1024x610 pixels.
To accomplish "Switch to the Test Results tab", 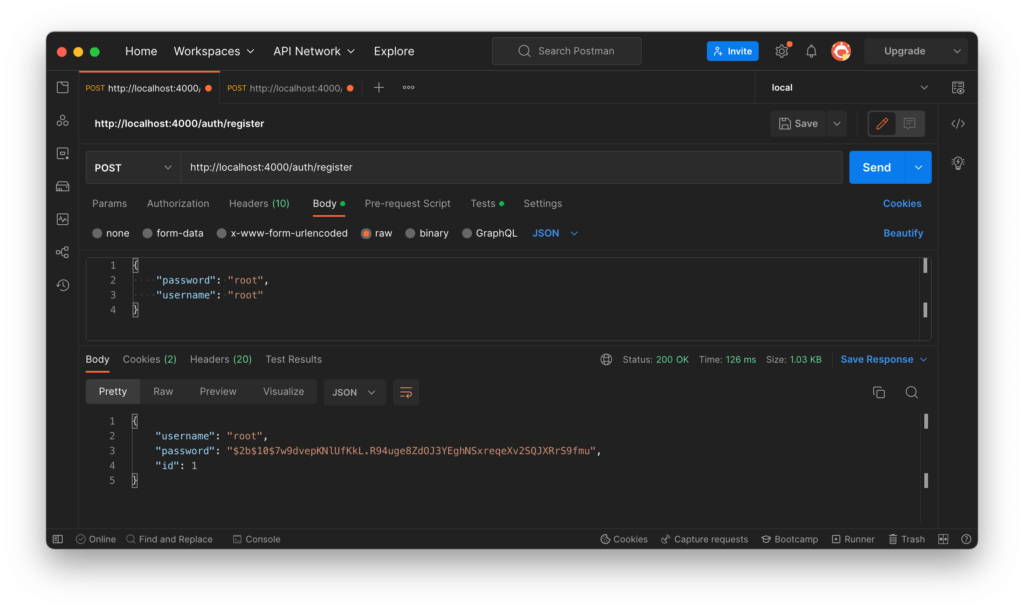I will click(x=293, y=360).
